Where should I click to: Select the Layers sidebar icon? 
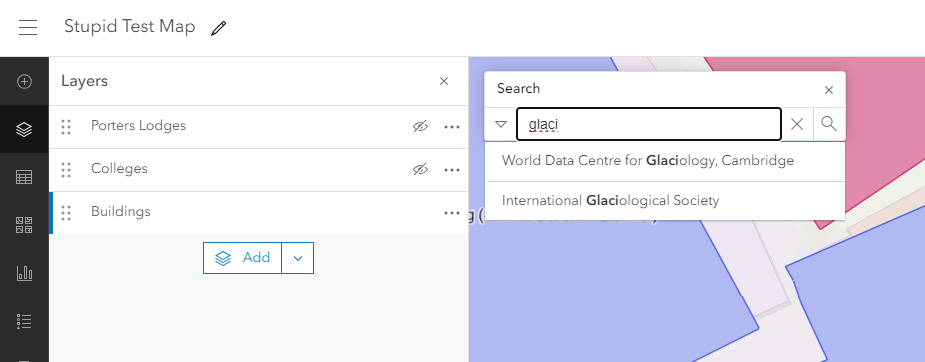[24, 129]
